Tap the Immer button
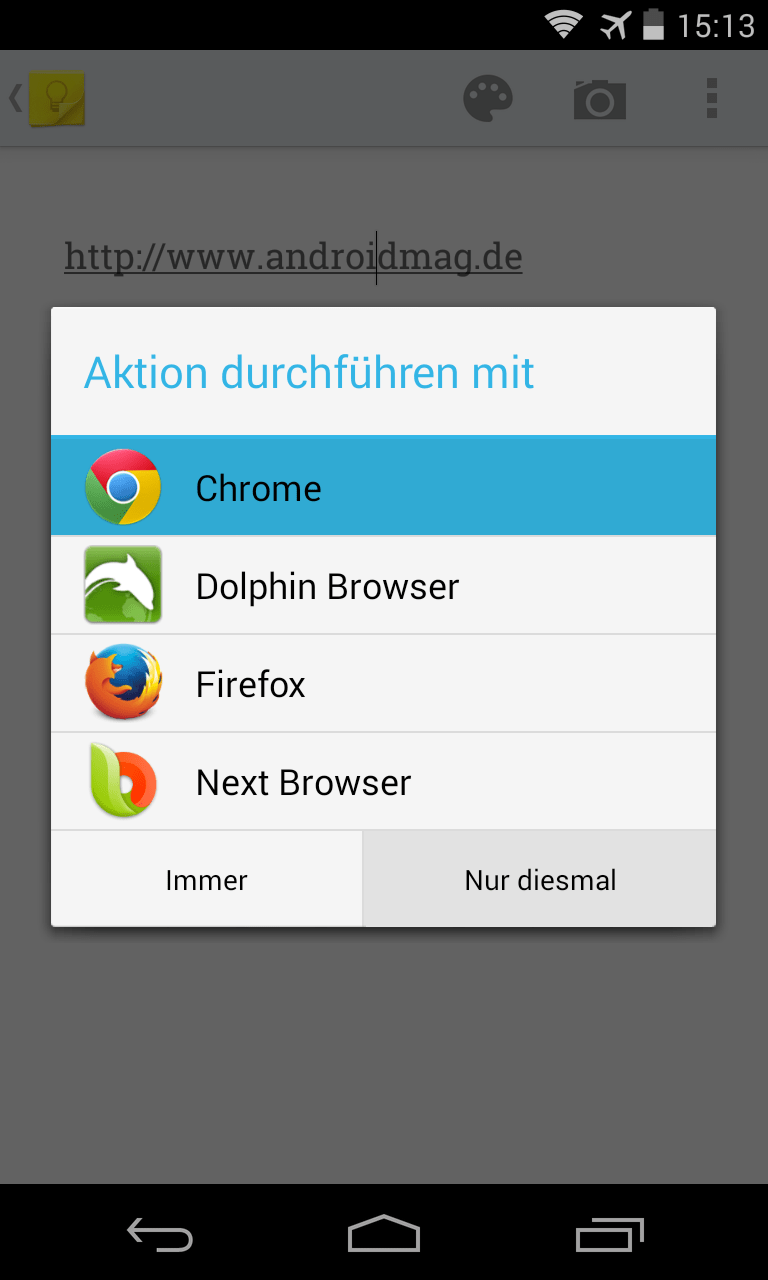 pyautogui.click(x=207, y=879)
